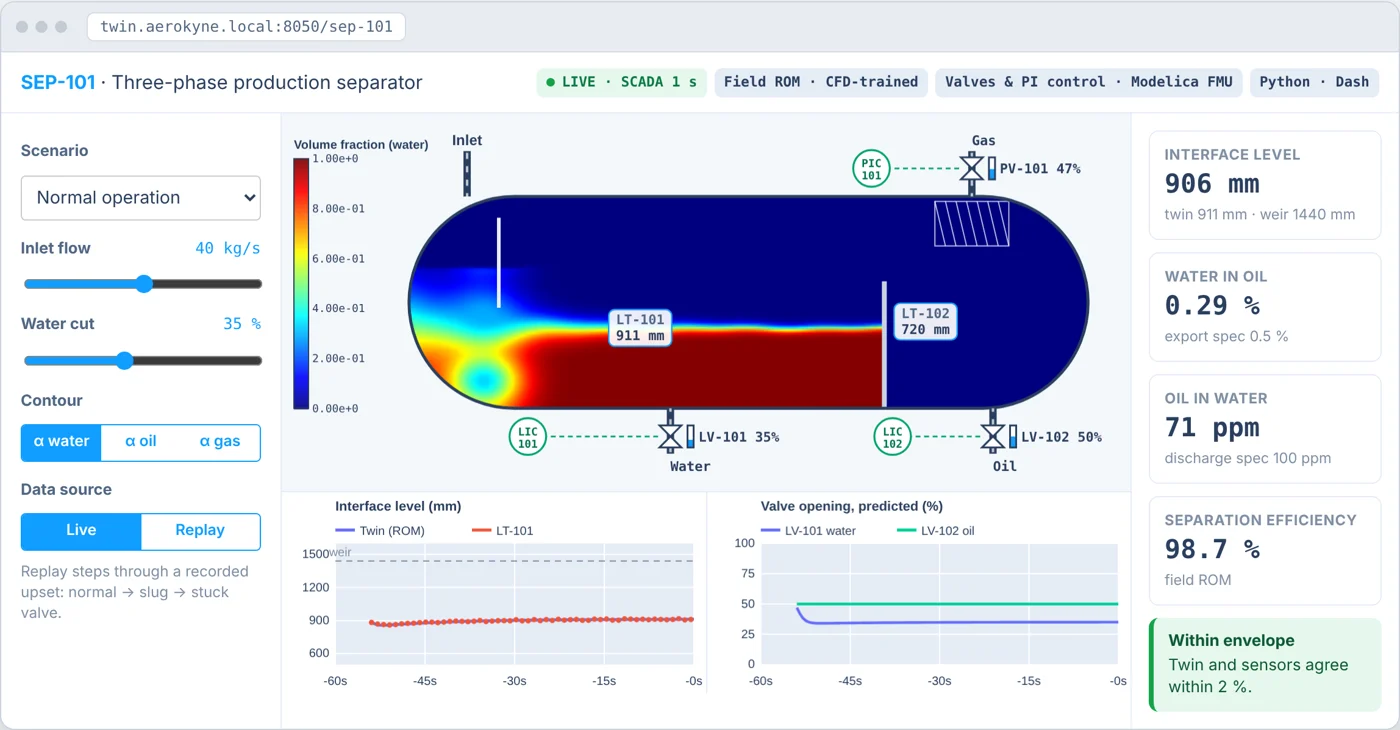Click the Interface Level 906 mm card
This screenshot has height=730, width=1400.
(1265, 185)
